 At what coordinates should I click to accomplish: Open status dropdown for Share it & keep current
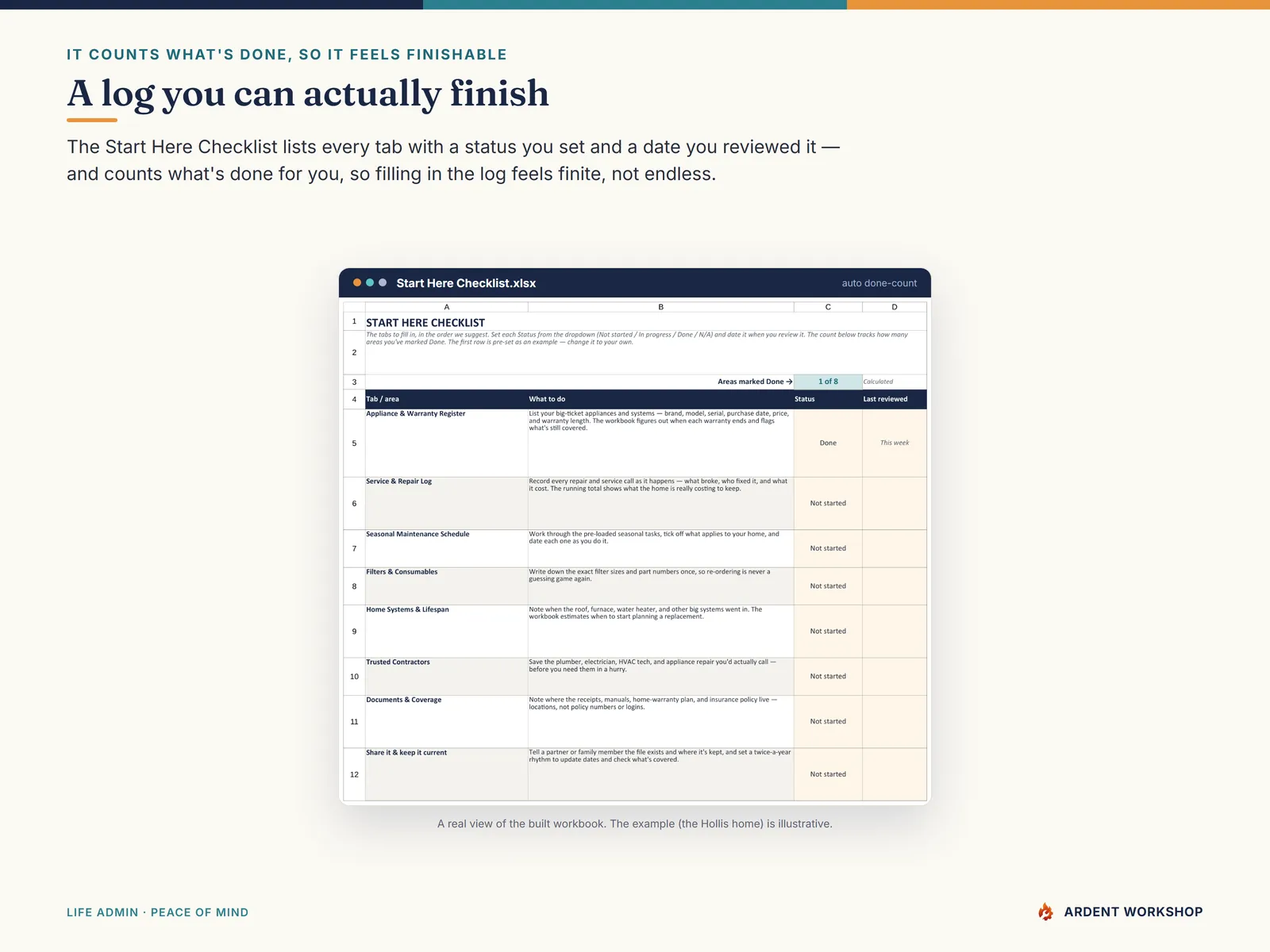tap(828, 774)
